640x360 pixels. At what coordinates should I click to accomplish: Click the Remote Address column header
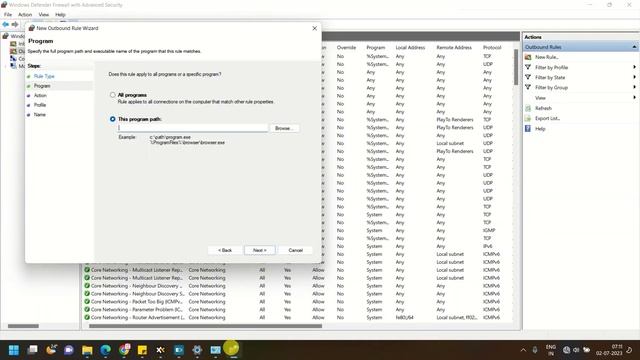click(x=454, y=48)
